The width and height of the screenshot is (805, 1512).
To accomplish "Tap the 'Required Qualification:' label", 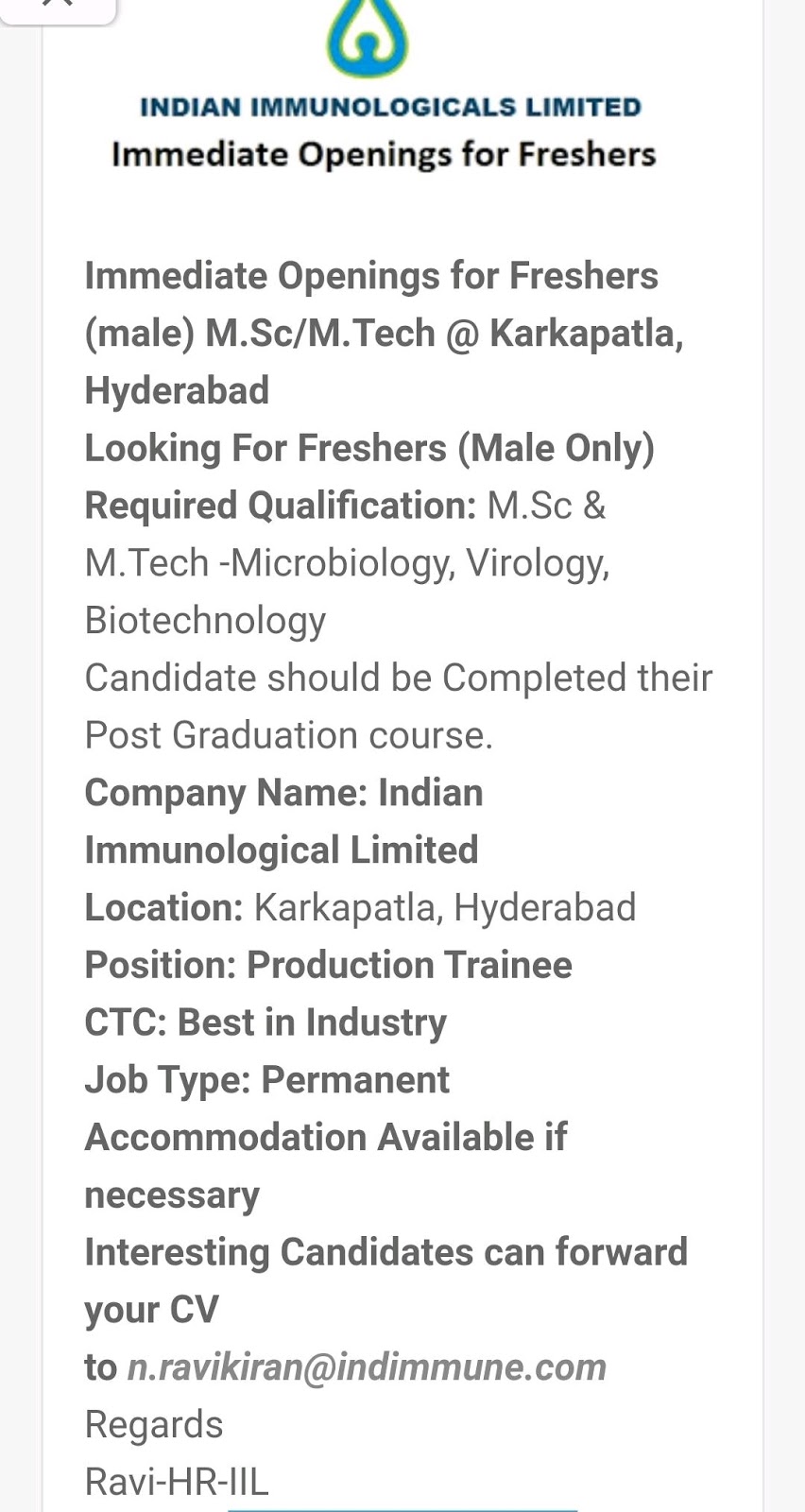I will tap(281, 506).
